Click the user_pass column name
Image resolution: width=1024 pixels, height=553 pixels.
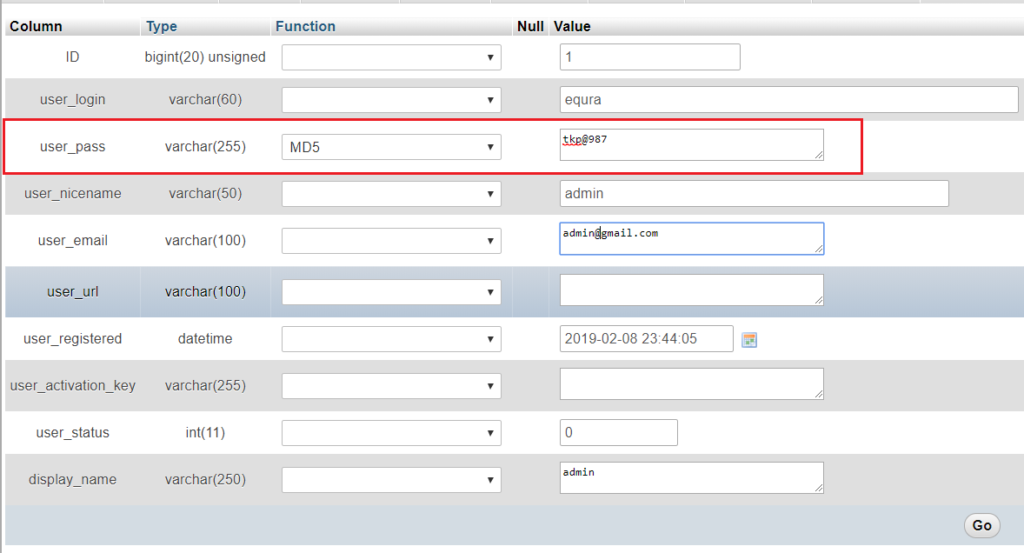72,146
